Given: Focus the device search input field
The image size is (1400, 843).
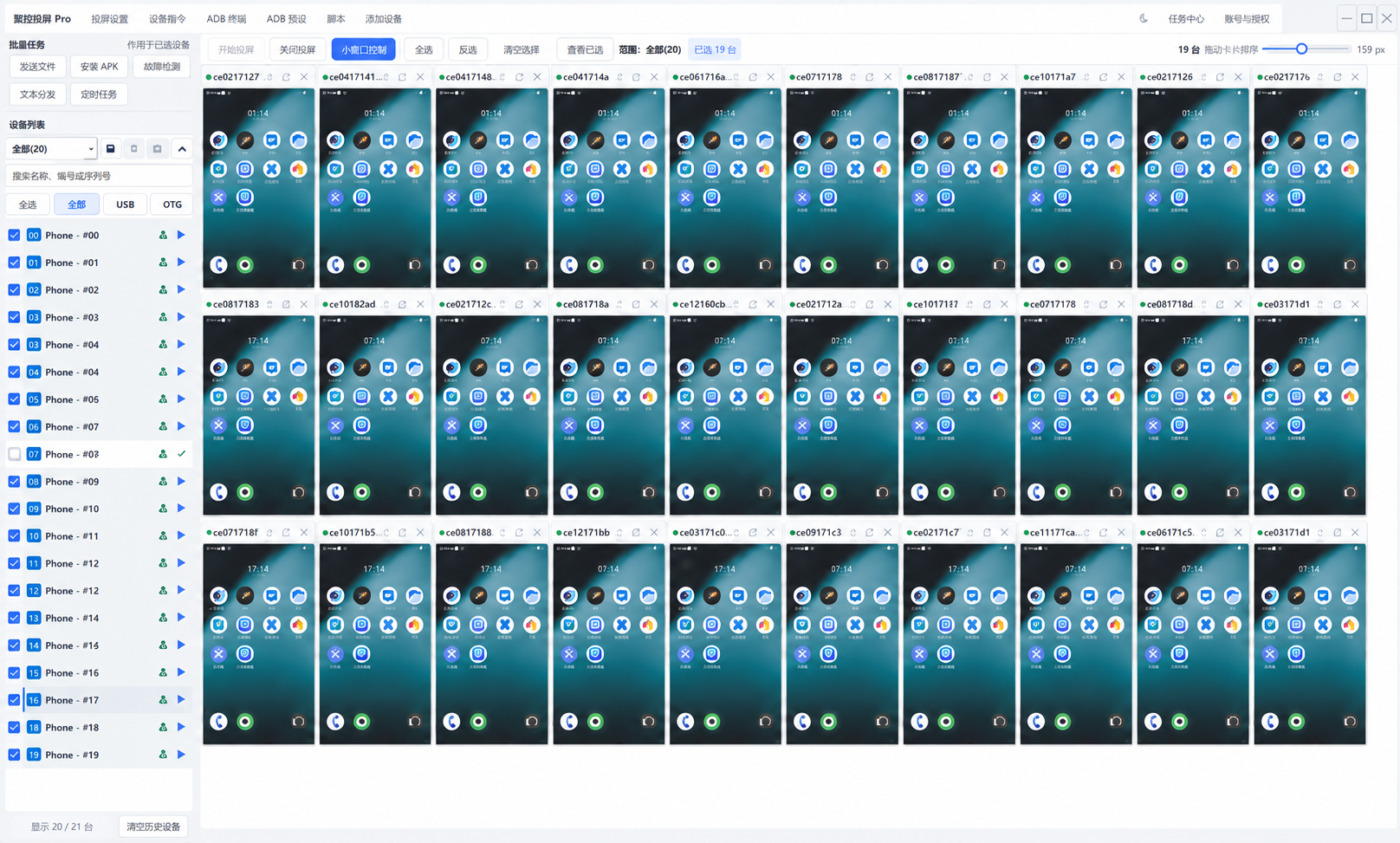Looking at the screenshot, I should [x=99, y=176].
